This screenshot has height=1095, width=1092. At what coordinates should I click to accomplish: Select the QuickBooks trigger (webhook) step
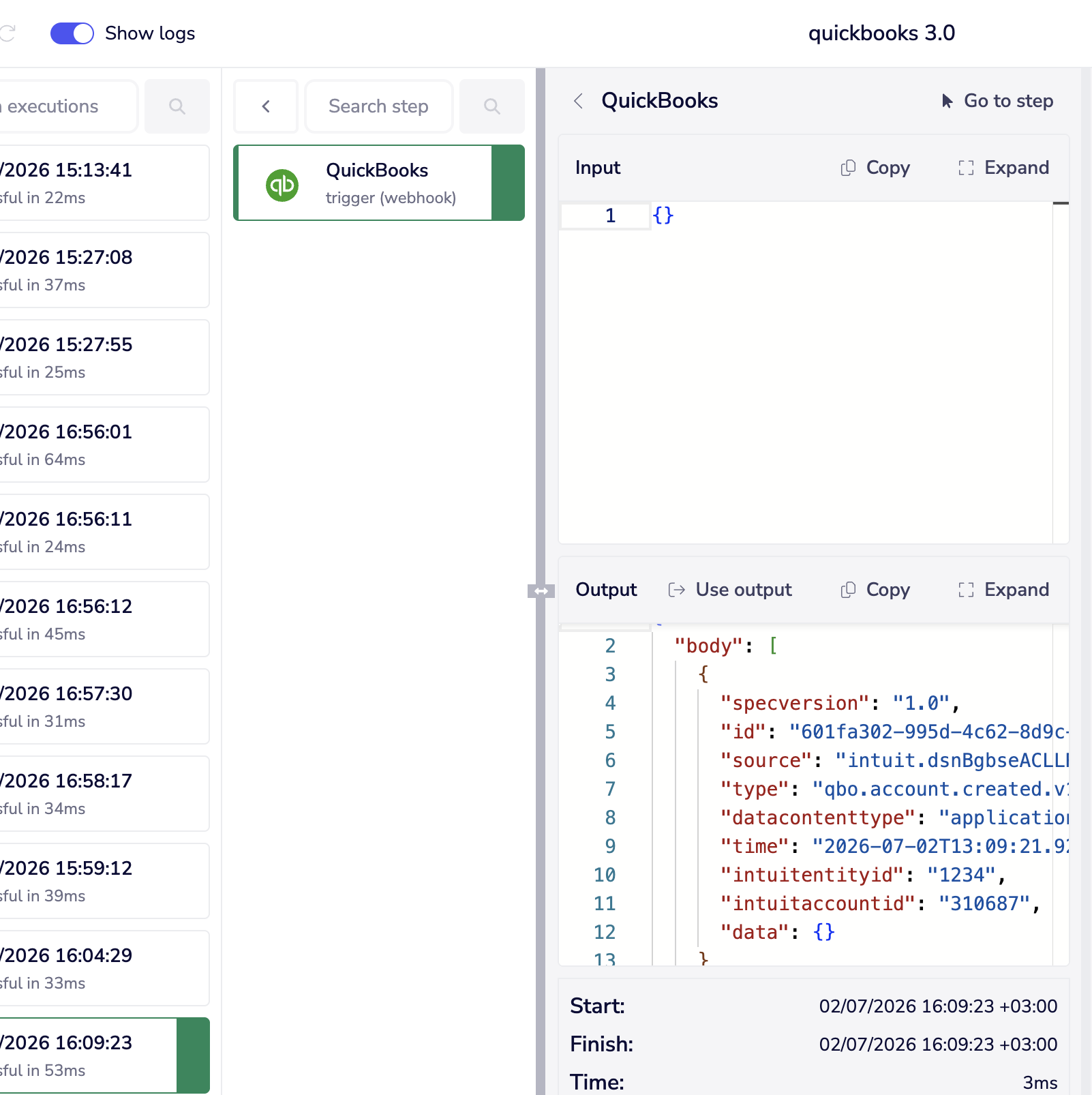tap(379, 183)
